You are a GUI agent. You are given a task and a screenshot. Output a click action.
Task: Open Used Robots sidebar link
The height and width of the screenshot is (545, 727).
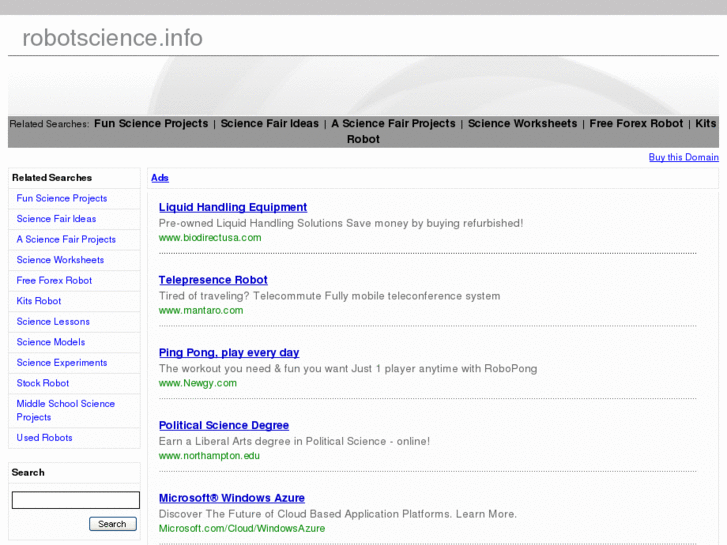pyautogui.click(x=44, y=438)
